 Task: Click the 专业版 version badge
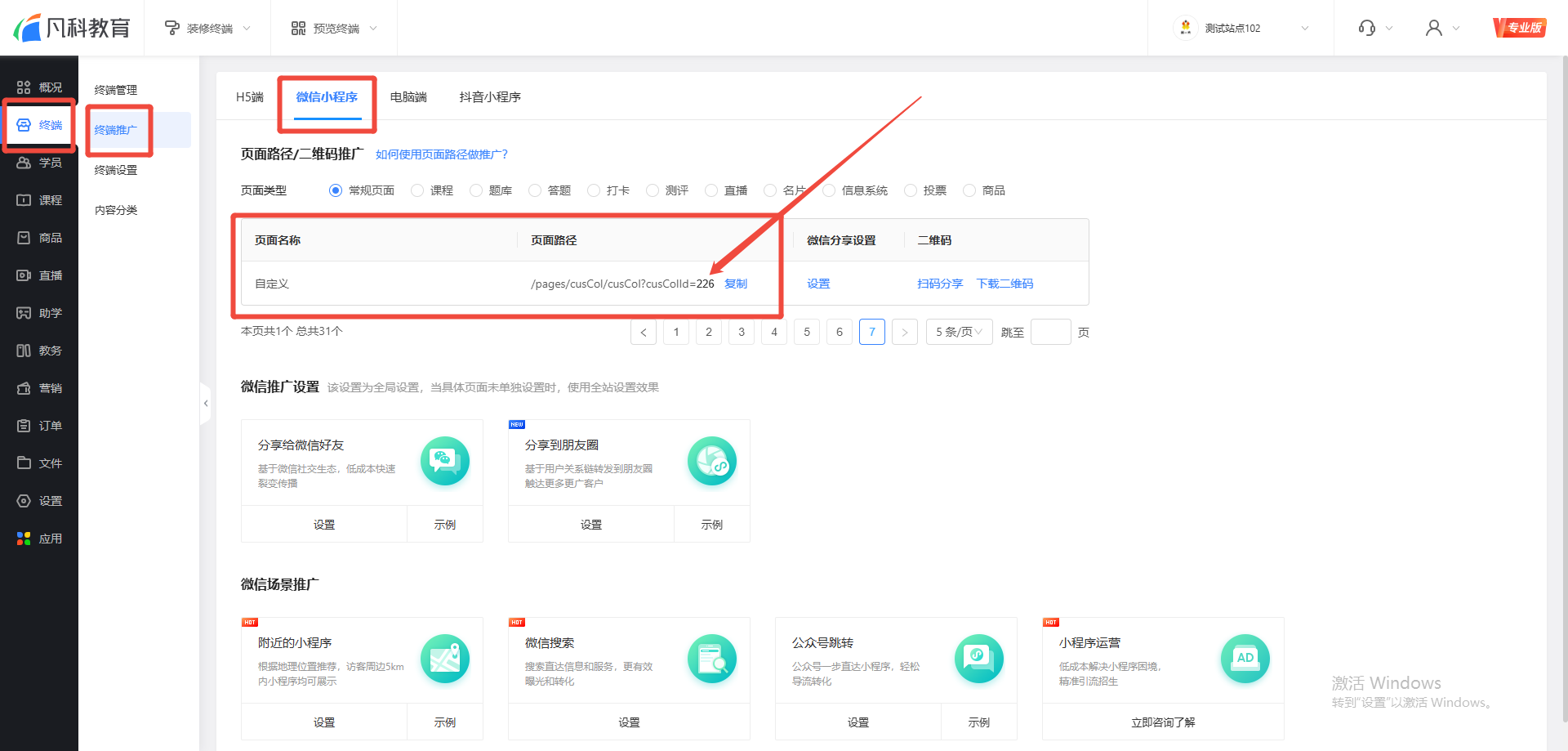click(1518, 28)
